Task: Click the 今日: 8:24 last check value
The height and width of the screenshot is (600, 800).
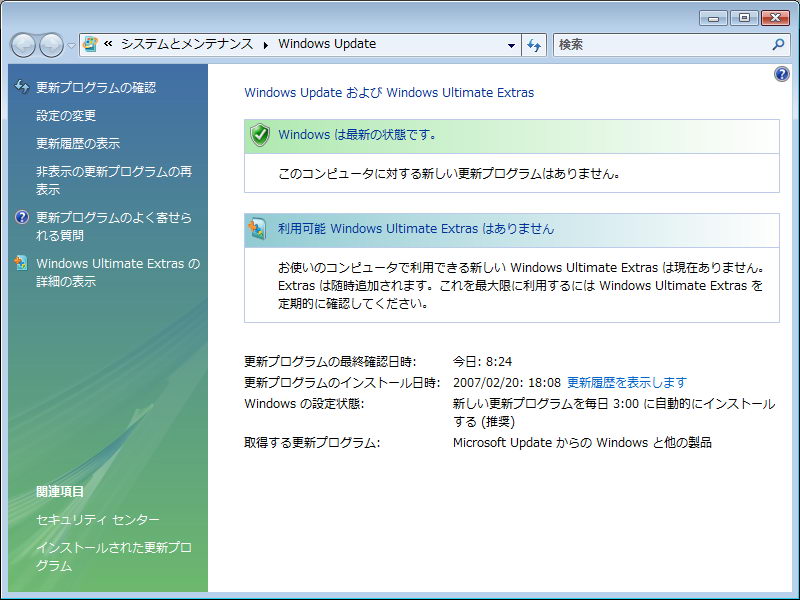Action: click(x=482, y=362)
